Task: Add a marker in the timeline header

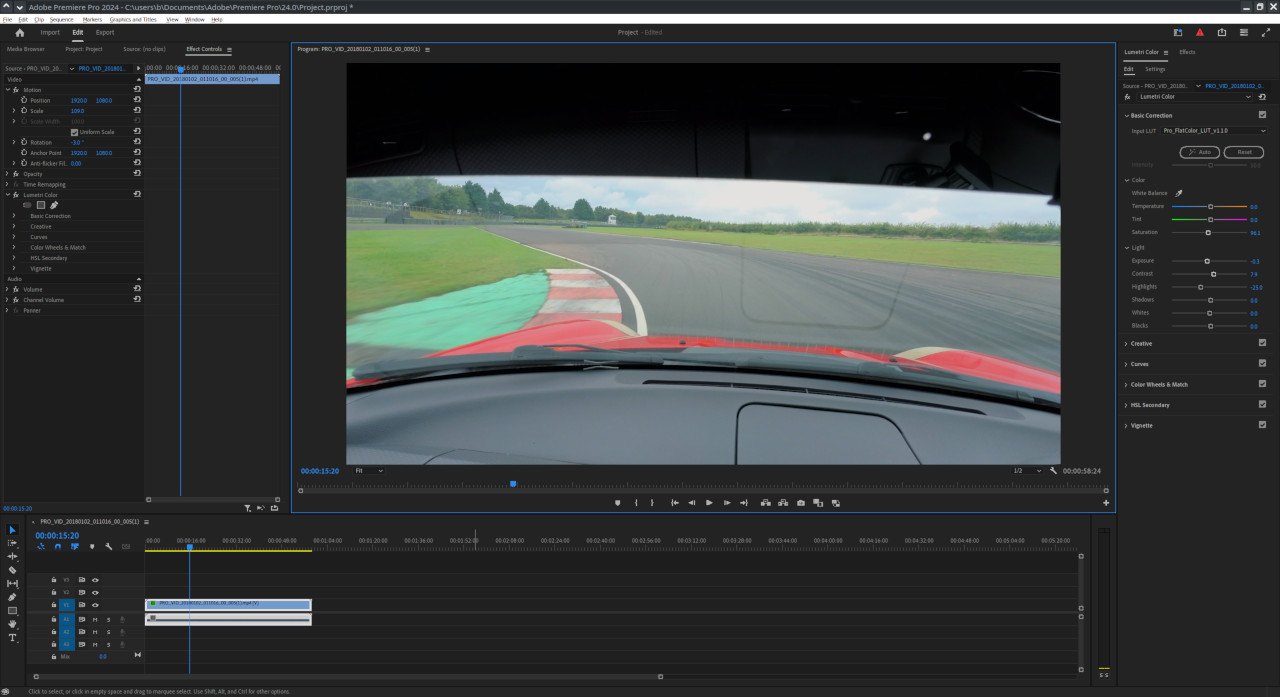Action: tap(92, 547)
